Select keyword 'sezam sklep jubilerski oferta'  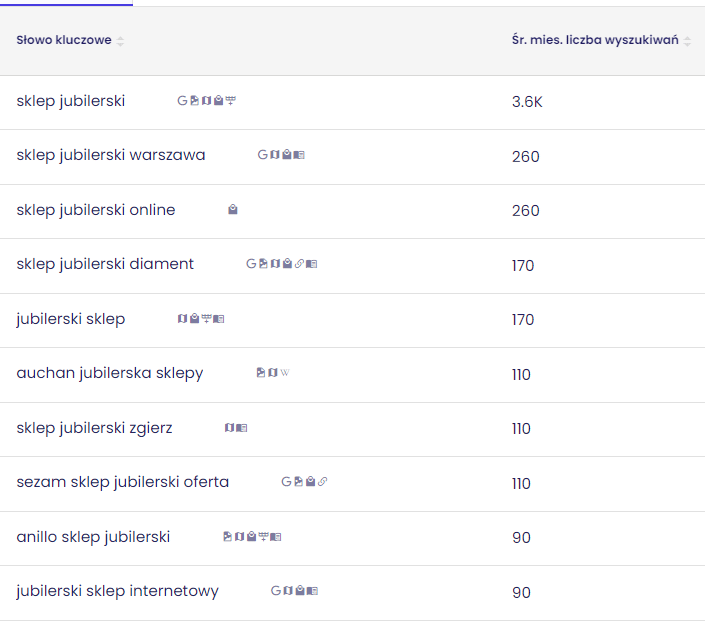point(123,483)
